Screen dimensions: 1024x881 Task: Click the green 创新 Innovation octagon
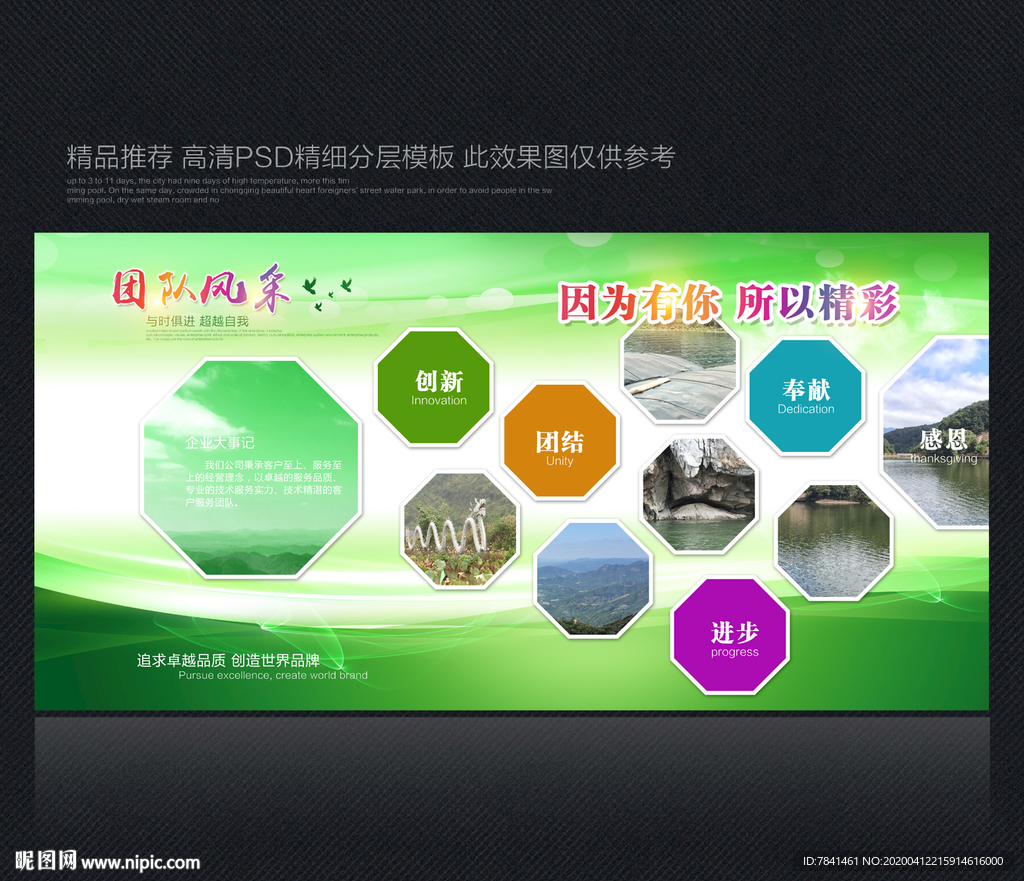click(x=434, y=388)
